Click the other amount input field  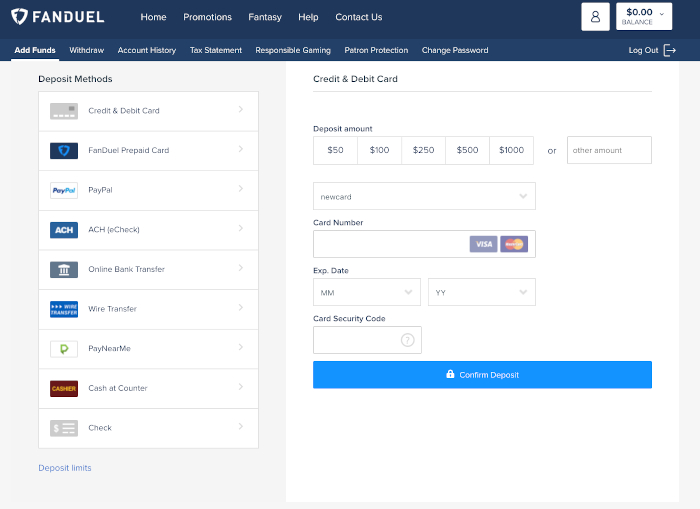pos(609,150)
